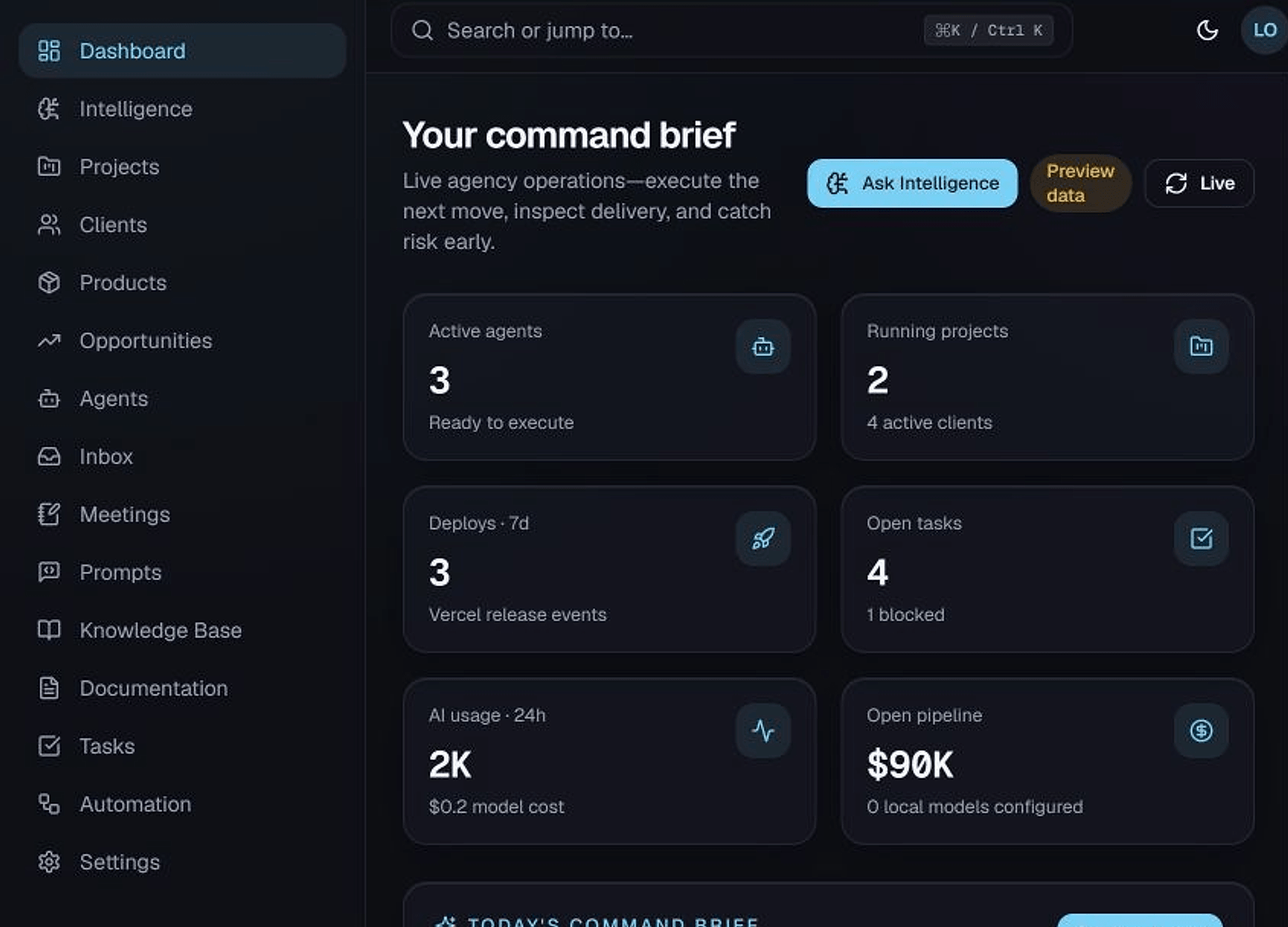Click the Documentation file icon in sidebar
Viewport: 1288px width, 927px height.
(x=49, y=688)
